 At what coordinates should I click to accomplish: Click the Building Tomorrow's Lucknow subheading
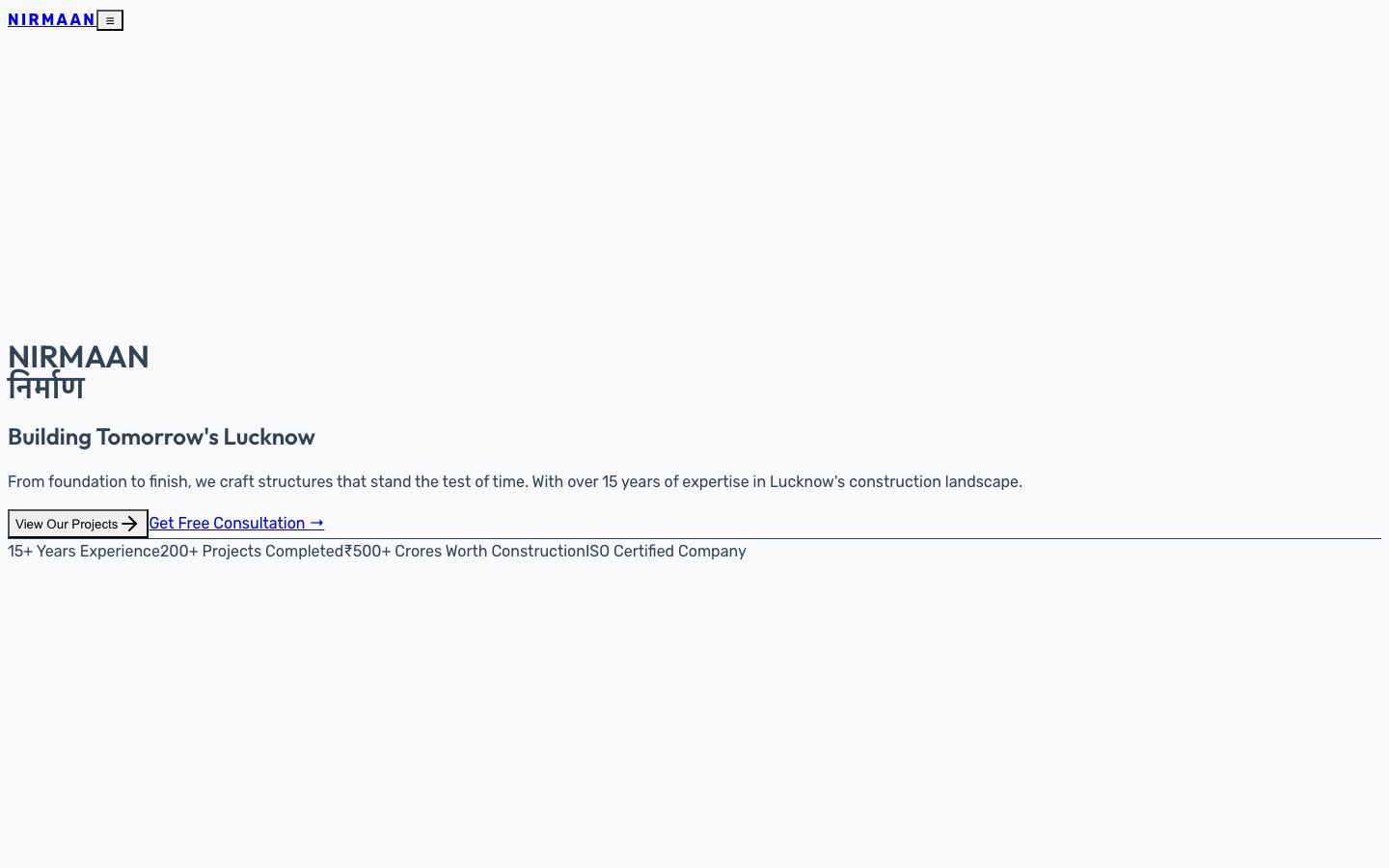coord(161,437)
